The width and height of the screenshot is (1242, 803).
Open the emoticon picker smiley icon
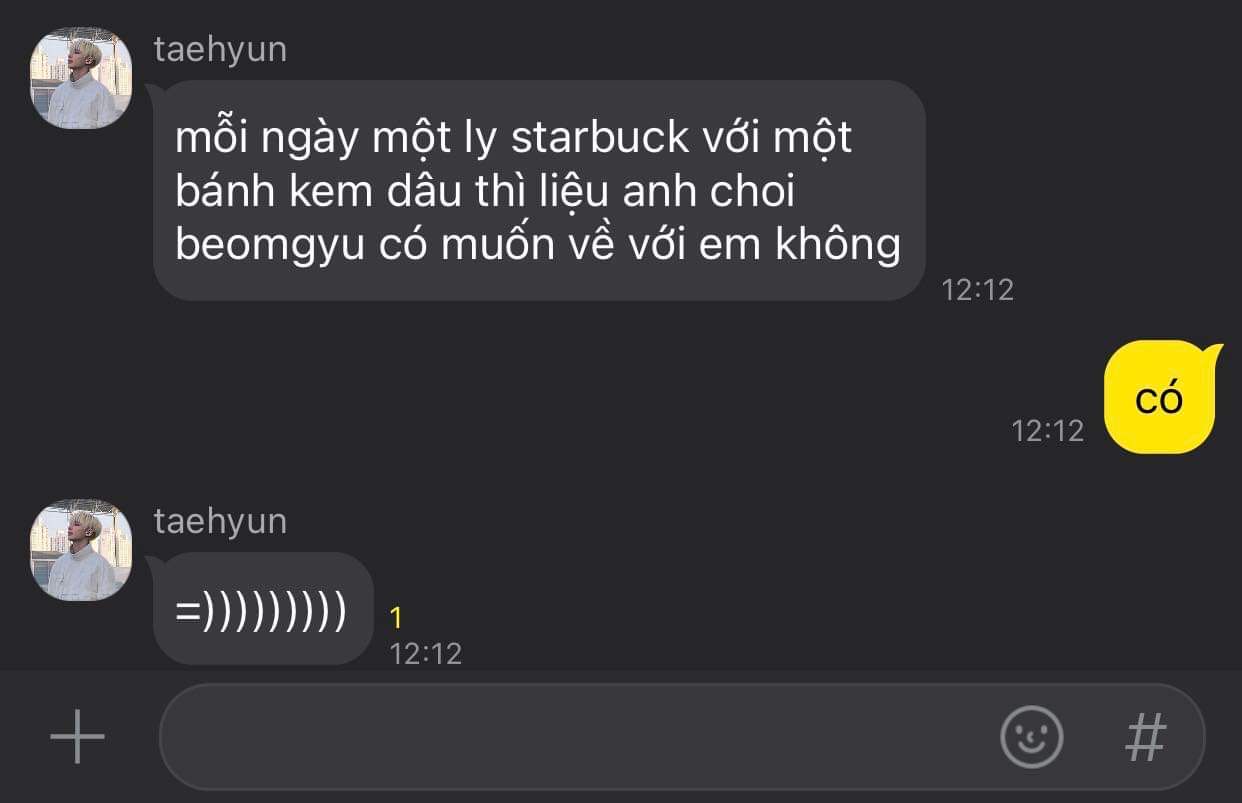tap(1031, 737)
